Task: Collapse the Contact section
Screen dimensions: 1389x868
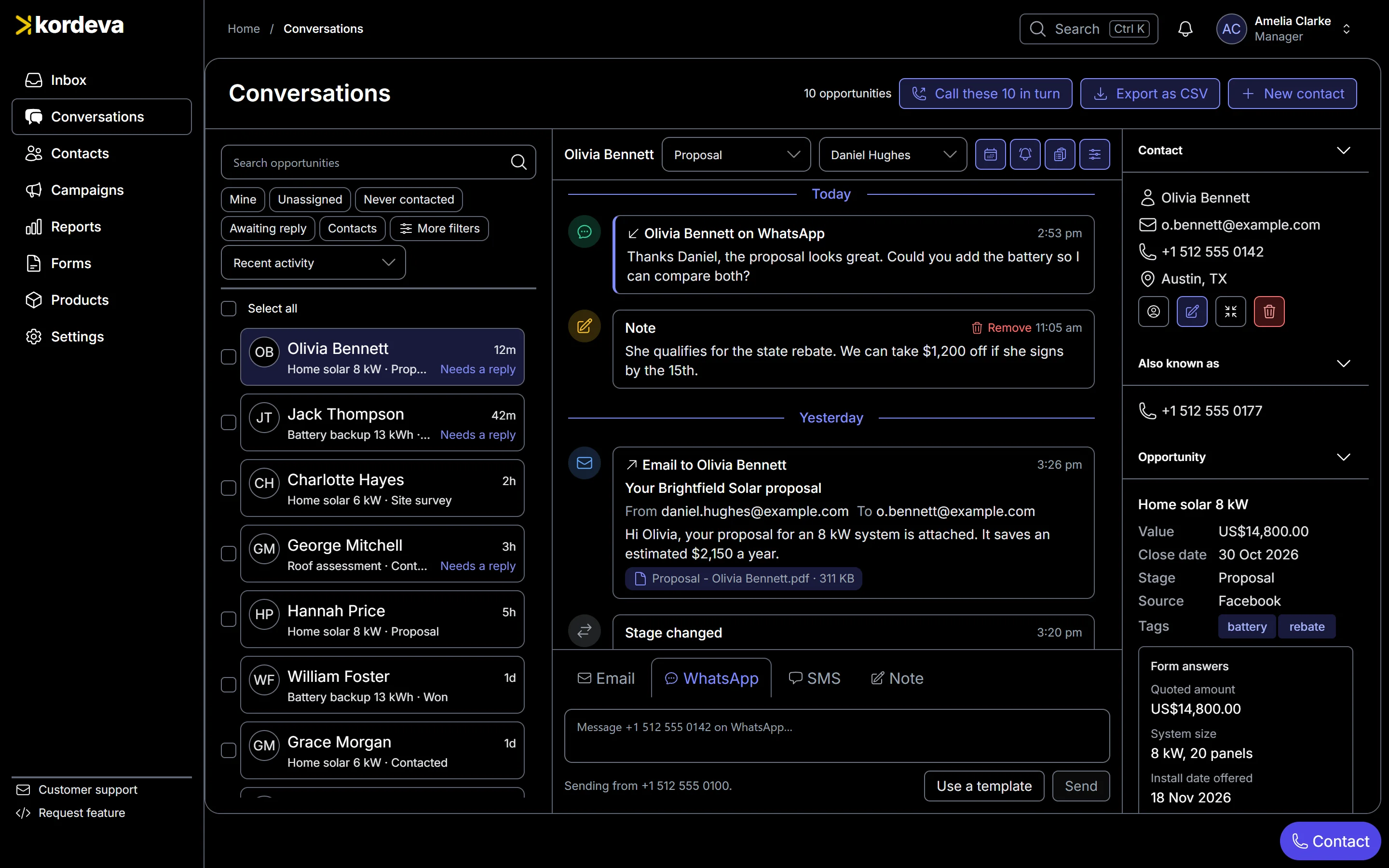Action: [1343, 150]
